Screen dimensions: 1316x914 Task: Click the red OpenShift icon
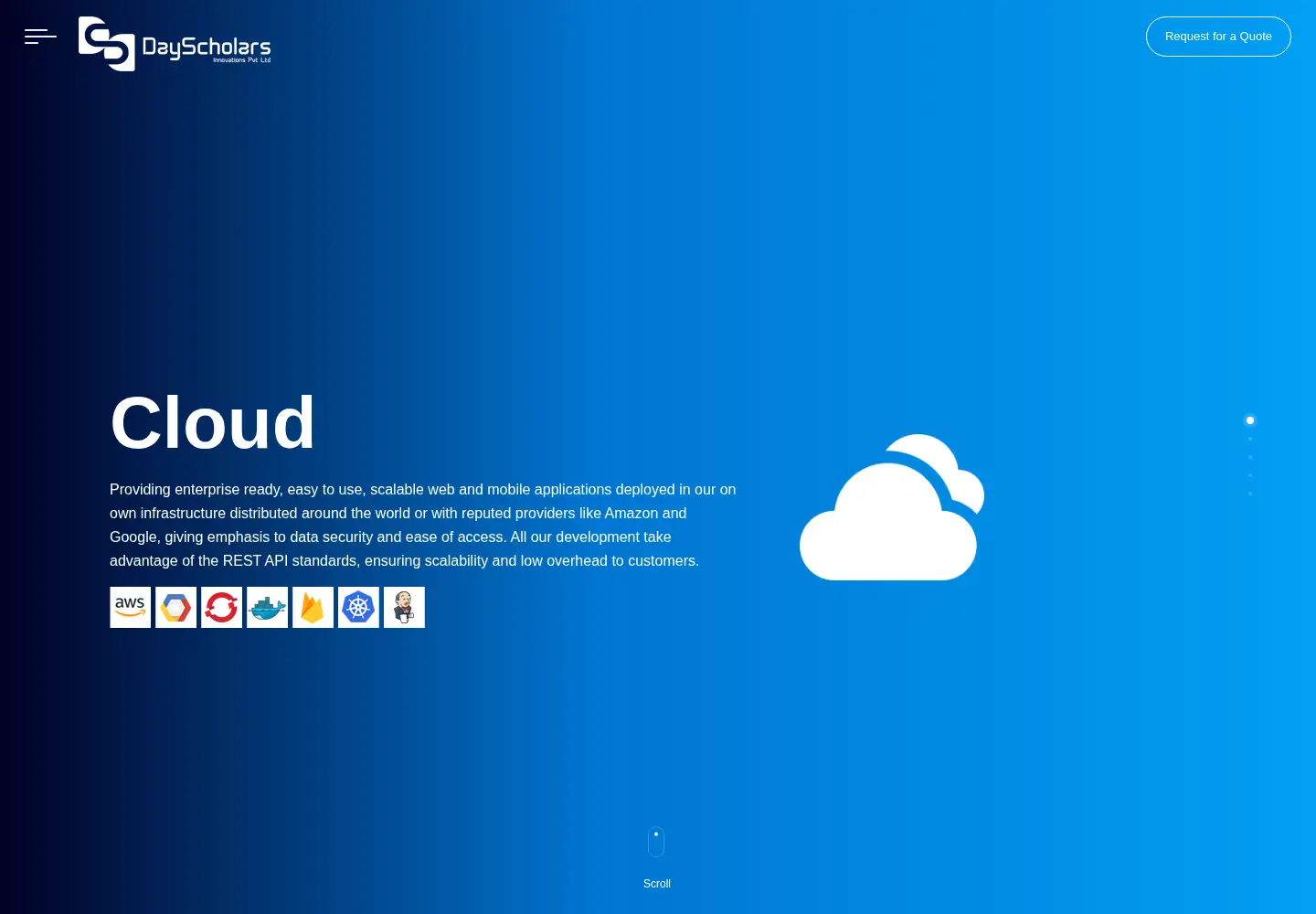pos(221,607)
